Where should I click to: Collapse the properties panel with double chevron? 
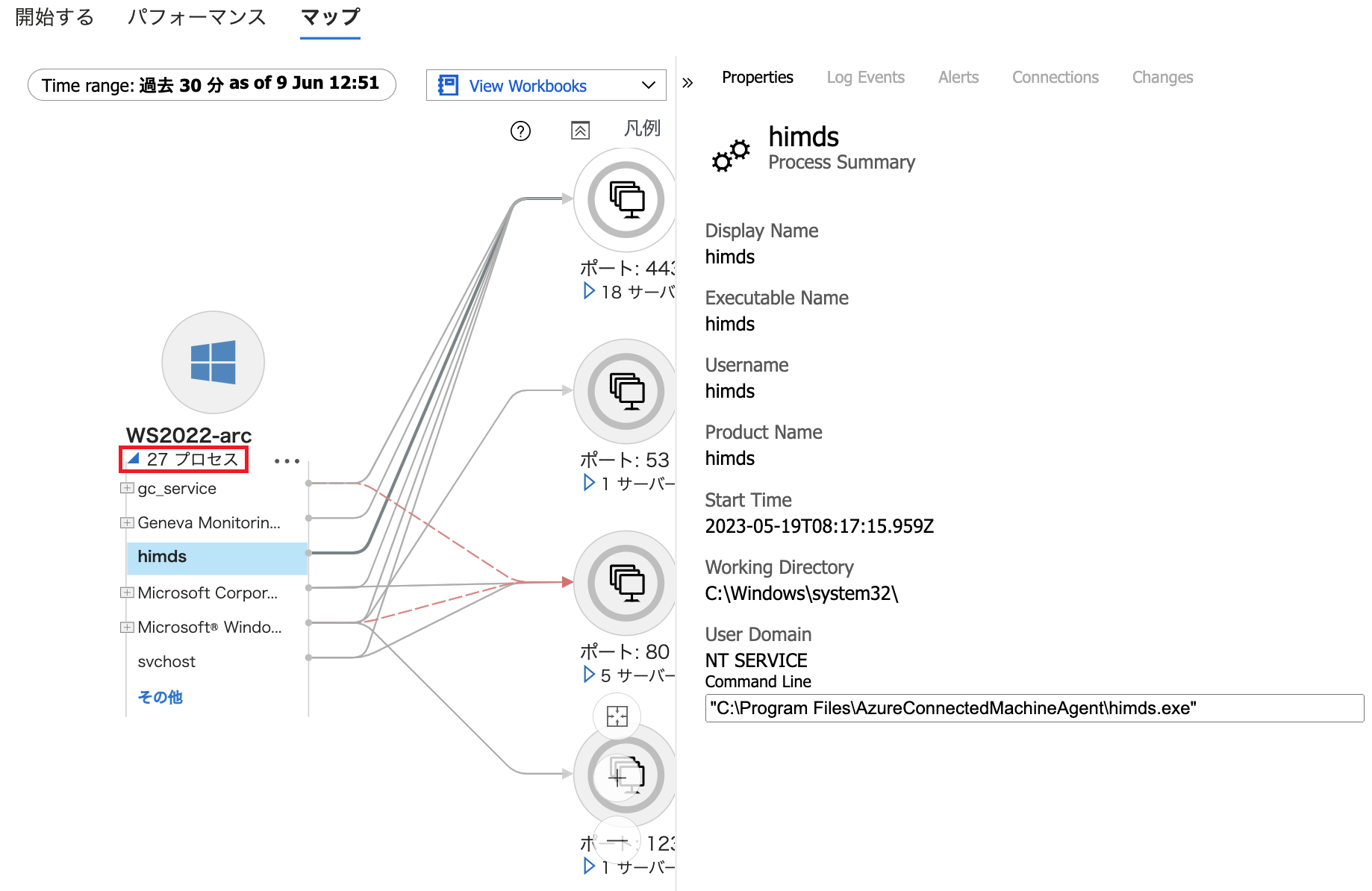tap(687, 83)
